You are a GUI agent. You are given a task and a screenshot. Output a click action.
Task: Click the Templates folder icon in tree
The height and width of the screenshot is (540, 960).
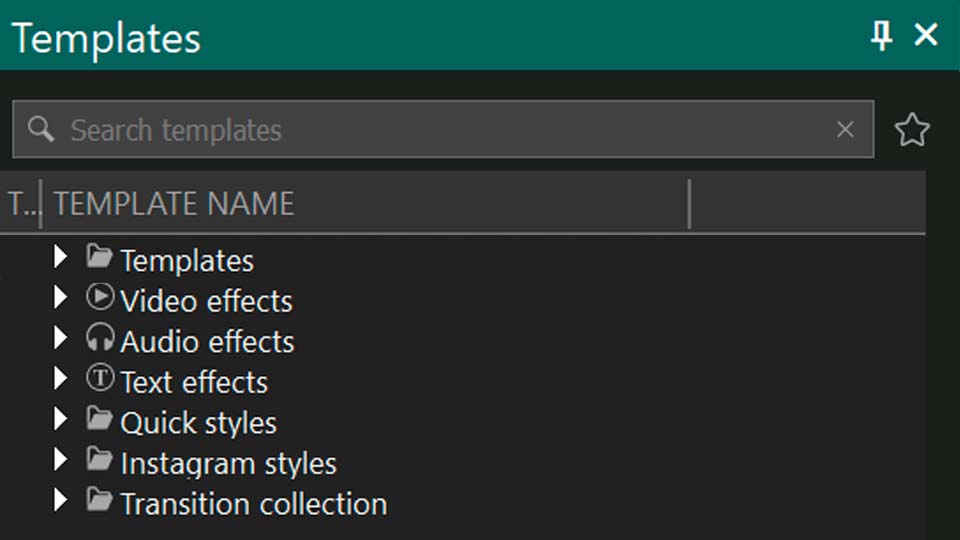pyautogui.click(x=99, y=256)
